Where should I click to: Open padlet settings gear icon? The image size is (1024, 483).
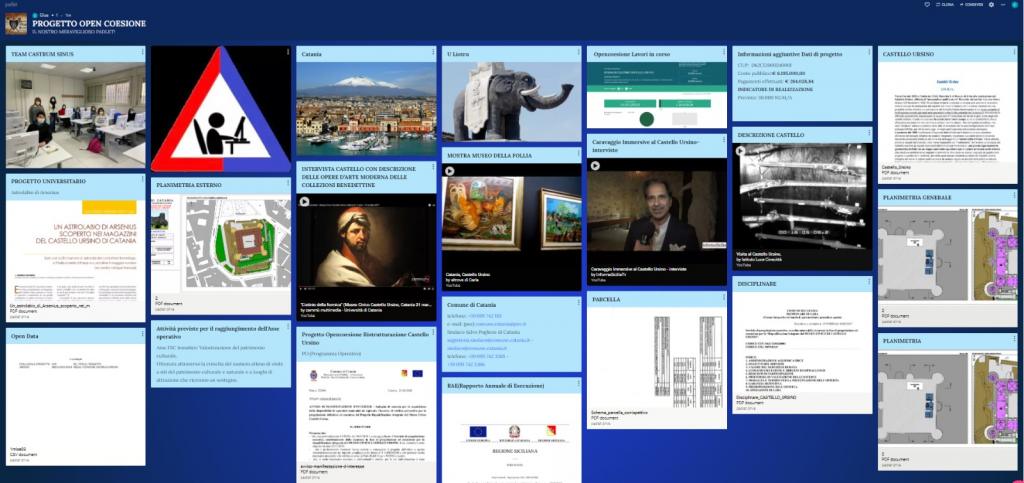tap(991, 5)
